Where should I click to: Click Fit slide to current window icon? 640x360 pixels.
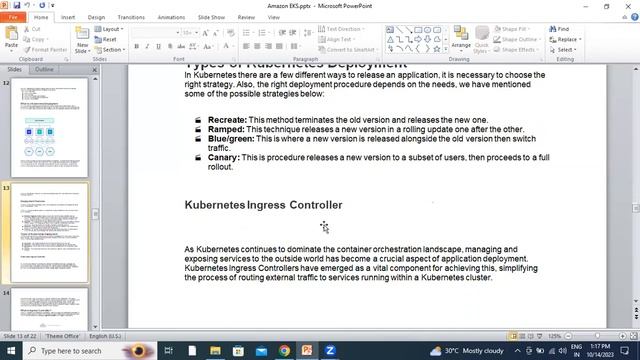click(x=633, y=336)
